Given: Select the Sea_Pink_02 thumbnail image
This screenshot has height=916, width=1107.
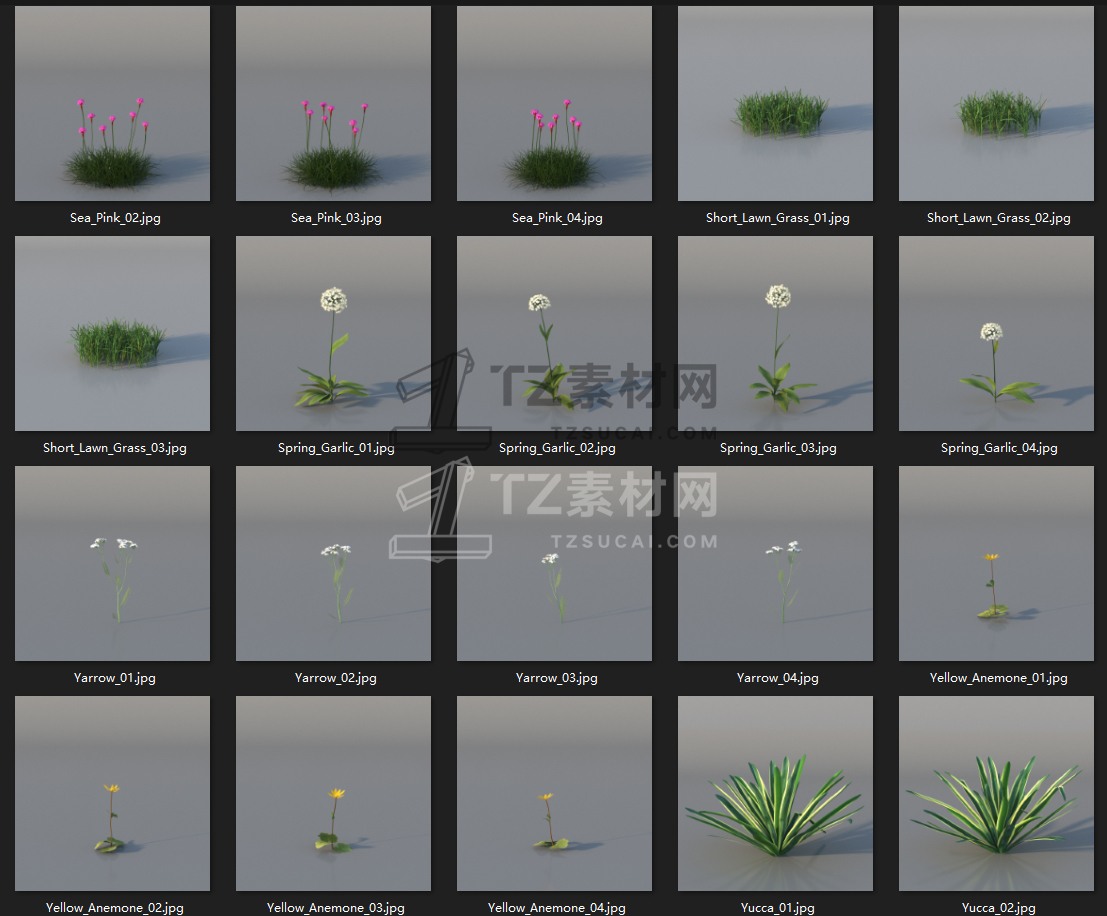Looking at the screenshot, I should [x=112, y=103].
